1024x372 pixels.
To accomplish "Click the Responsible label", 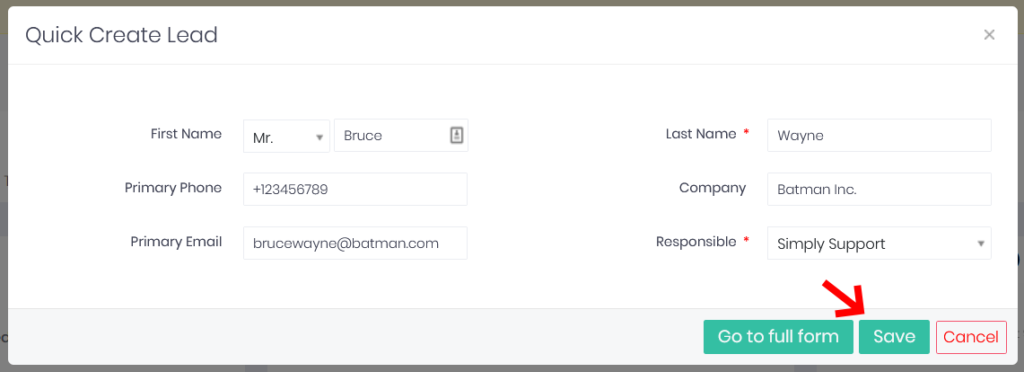I will (696, 241).
